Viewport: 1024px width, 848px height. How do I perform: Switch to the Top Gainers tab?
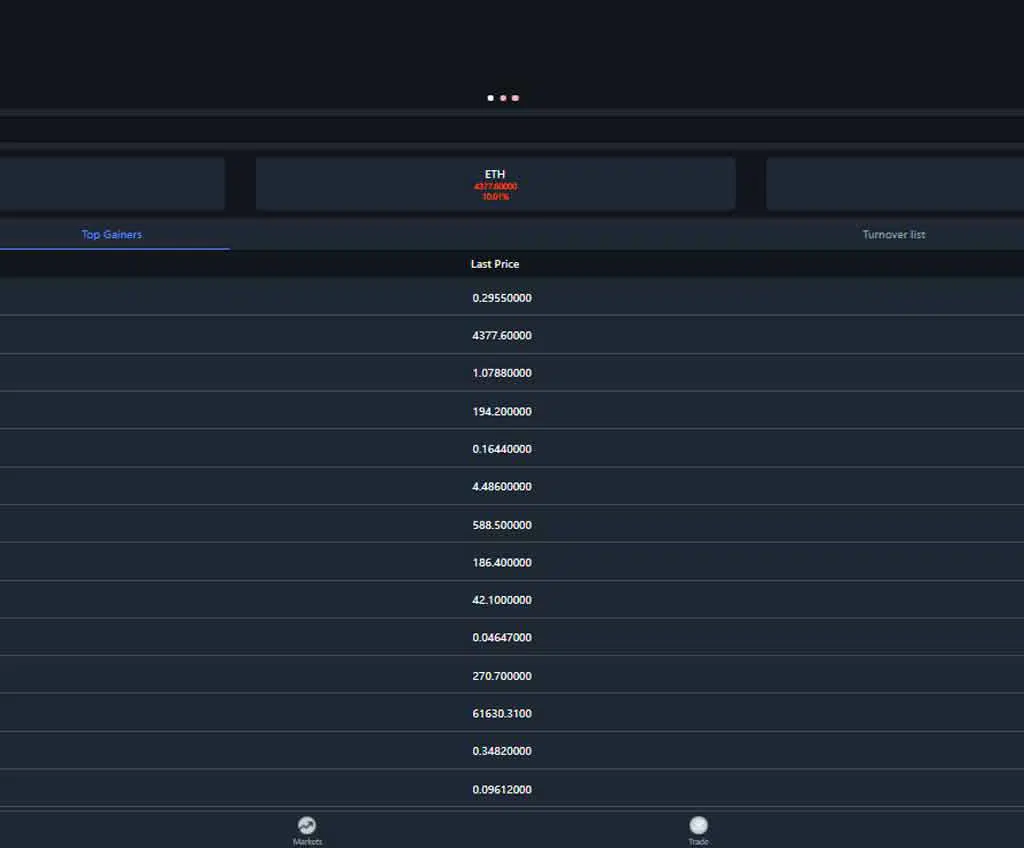tap(112, 235)
